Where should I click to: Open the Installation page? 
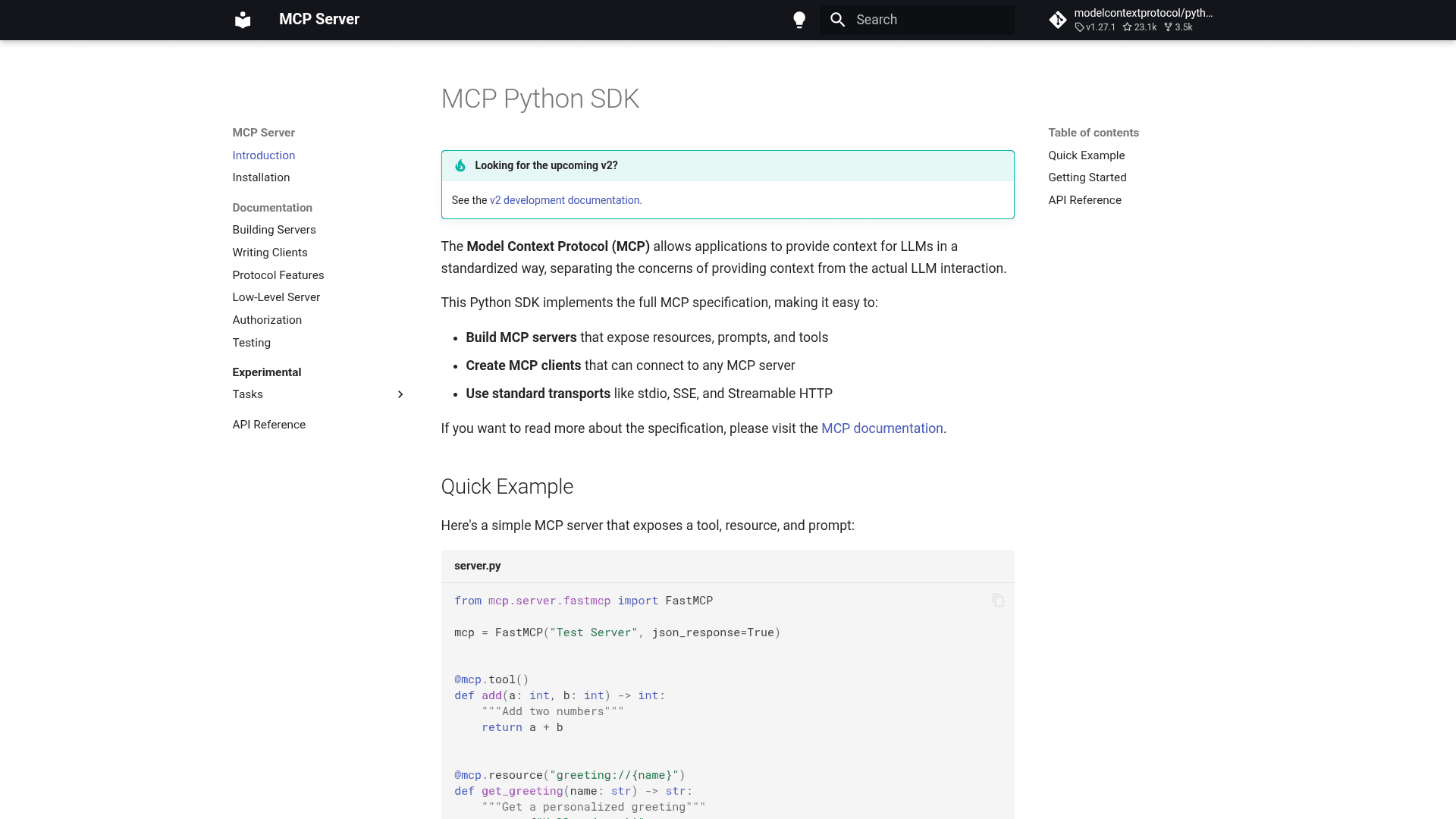click(261, 177)
